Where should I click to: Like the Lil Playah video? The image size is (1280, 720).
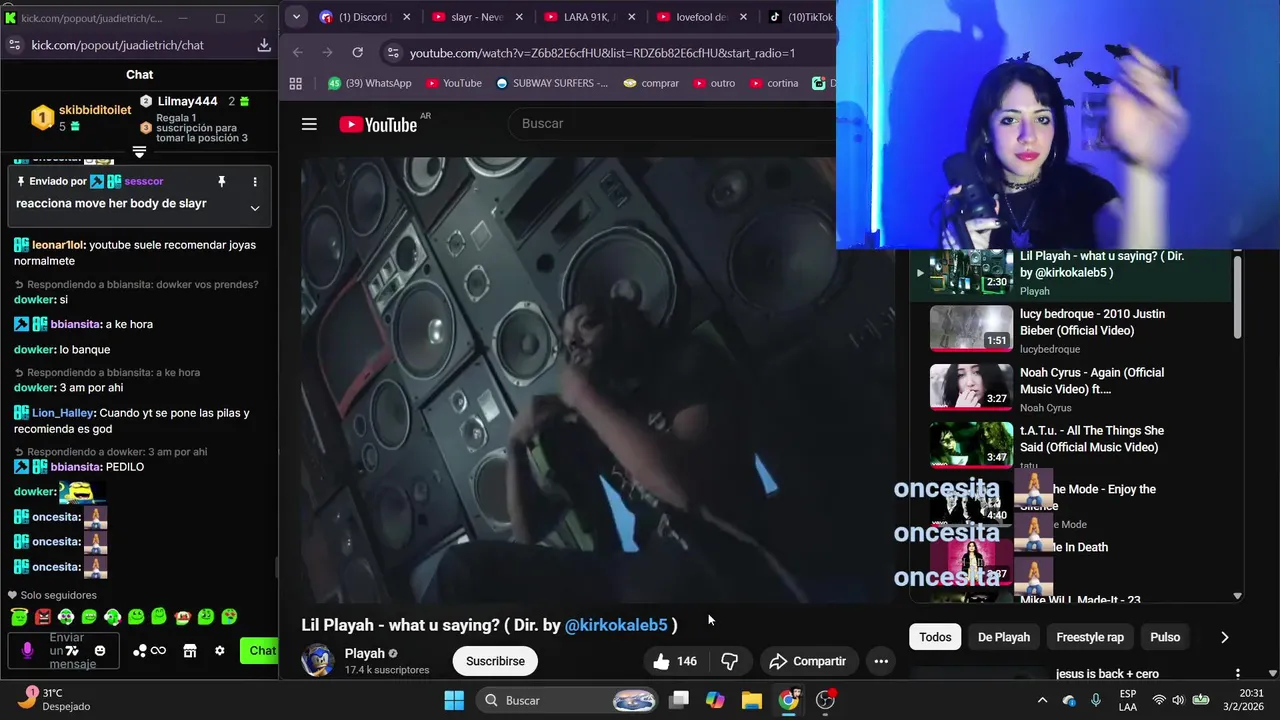(x=675, y=661)
